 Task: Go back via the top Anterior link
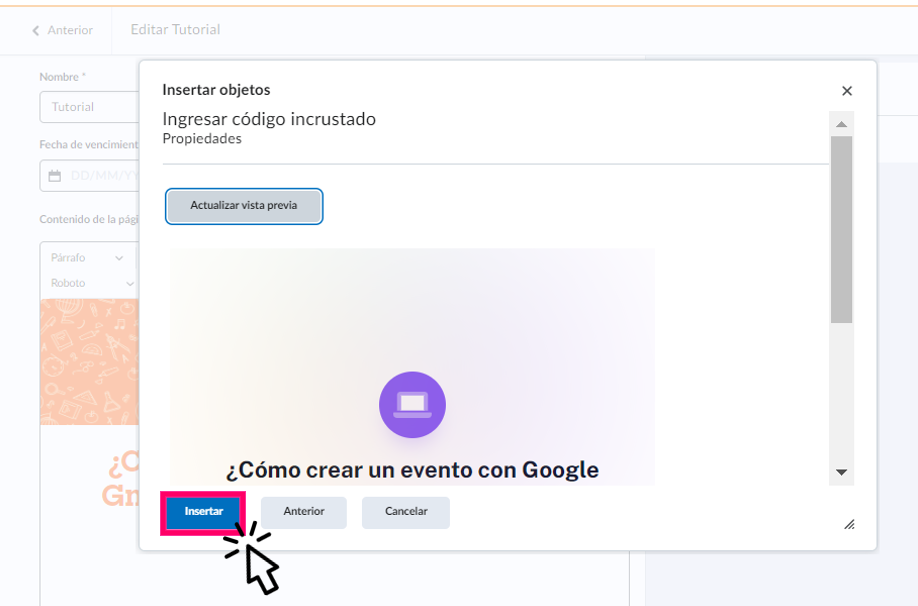click(69, 30)
